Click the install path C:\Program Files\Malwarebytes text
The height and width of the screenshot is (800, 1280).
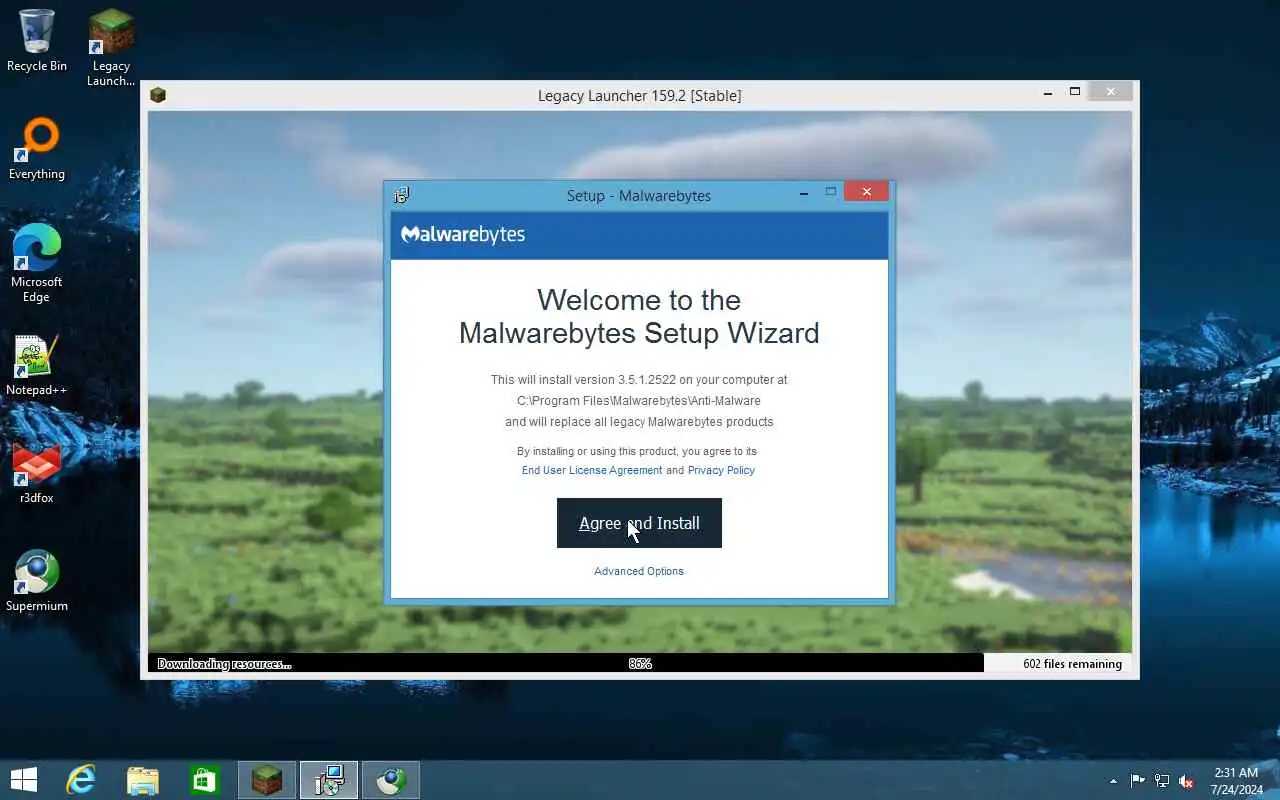(x=639, y=401)
